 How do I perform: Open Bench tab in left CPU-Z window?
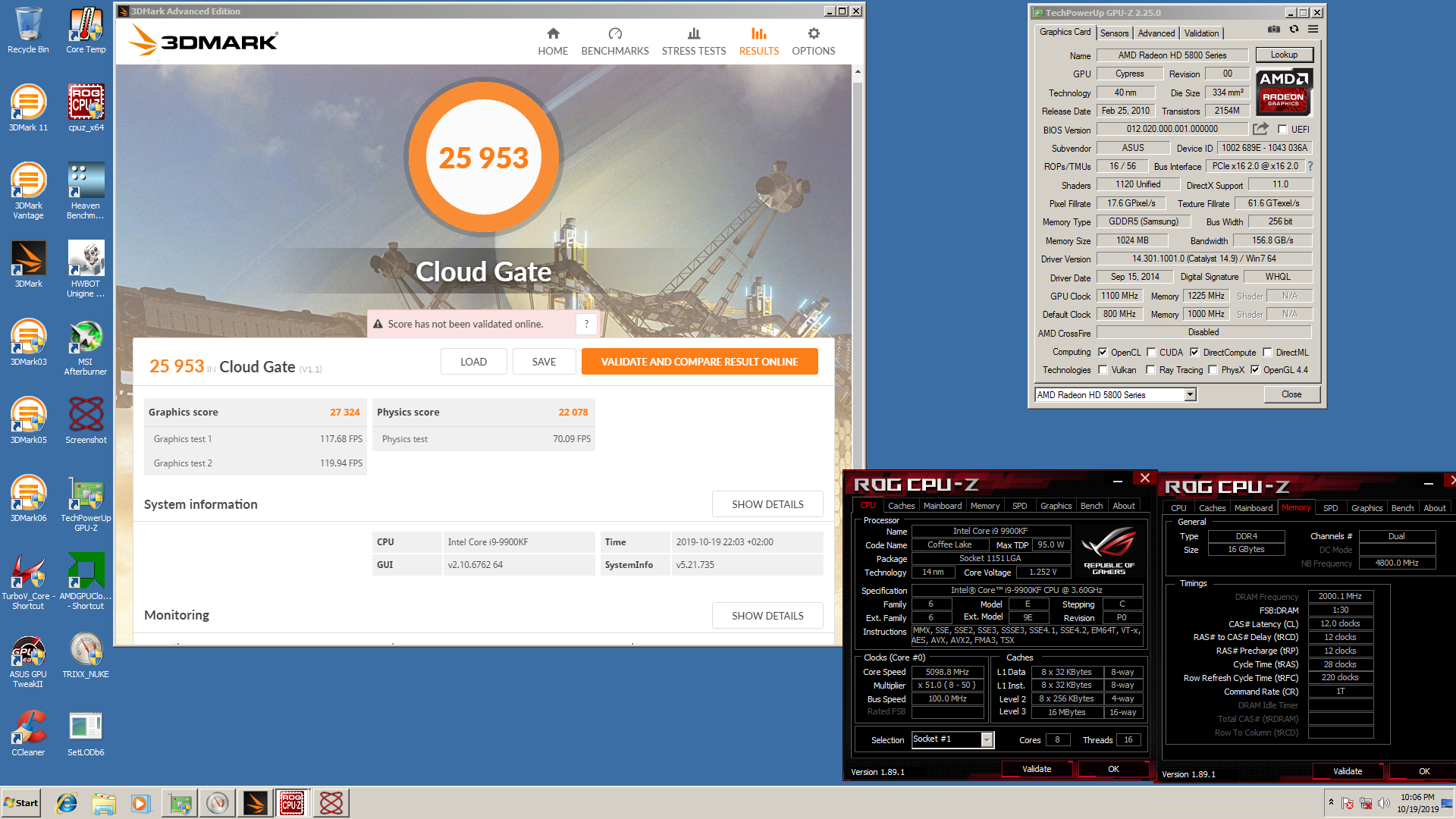click(1091, 506)
